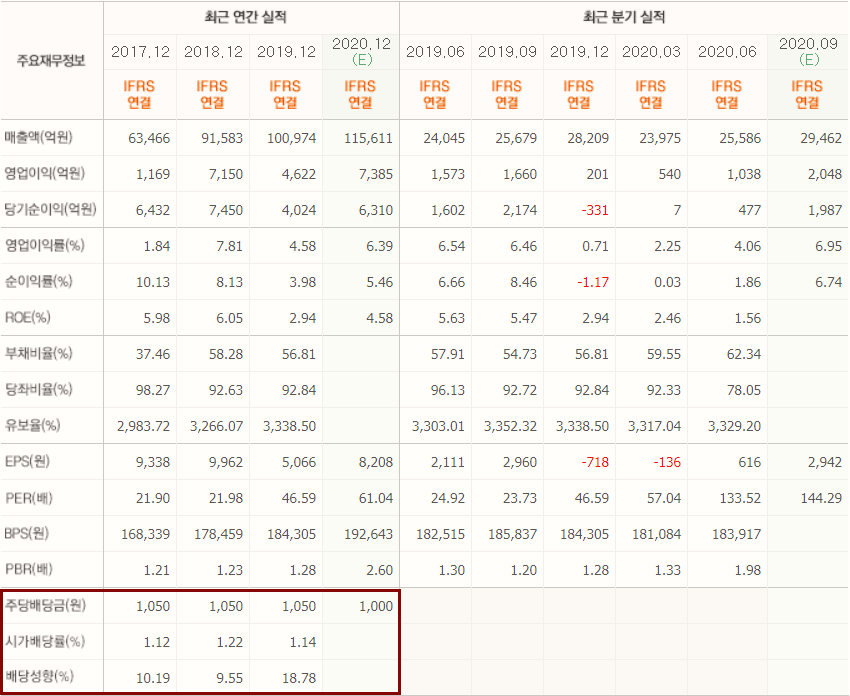
Task: Select the 91,583 매출액 value
Action: point(222,138)
